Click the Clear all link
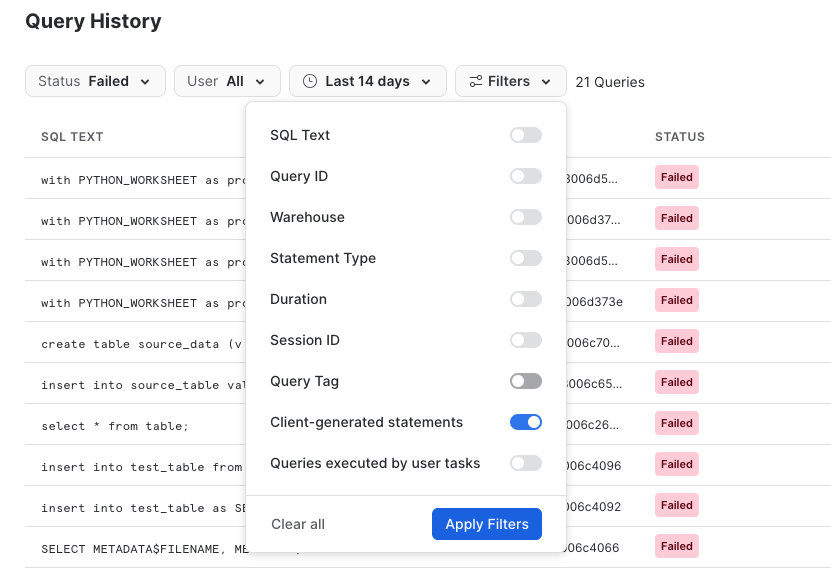The width and height of the screenshot is (831, 573). pyautogui.click(x=298, y=524)
